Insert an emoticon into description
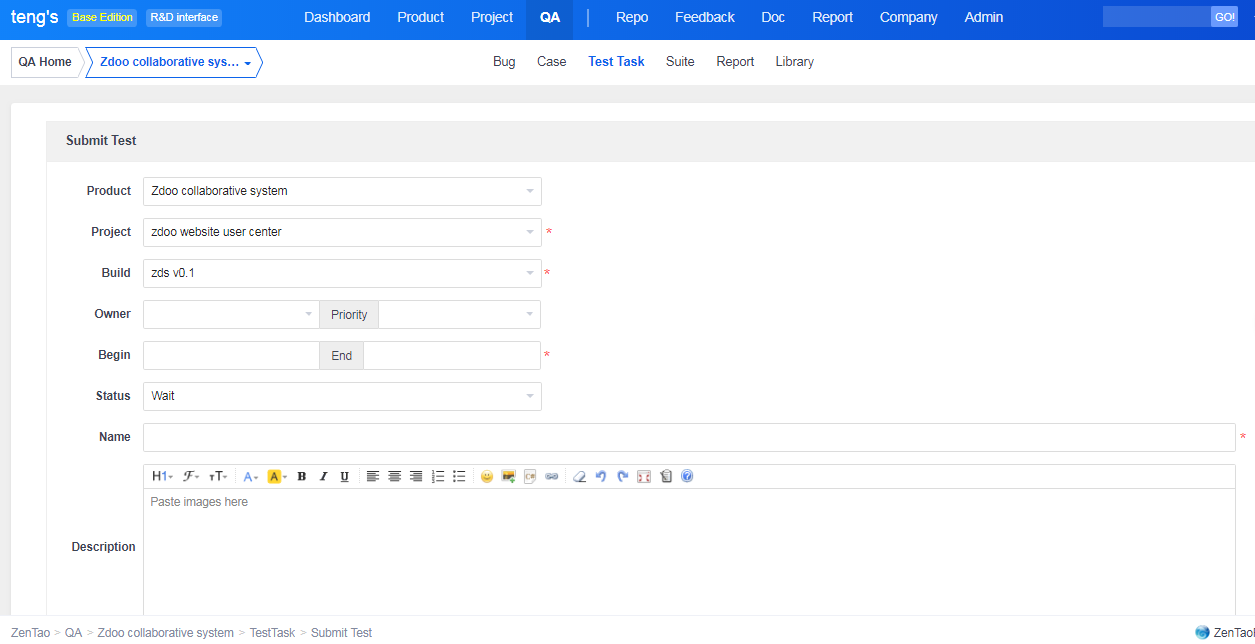 click(487, 477)
